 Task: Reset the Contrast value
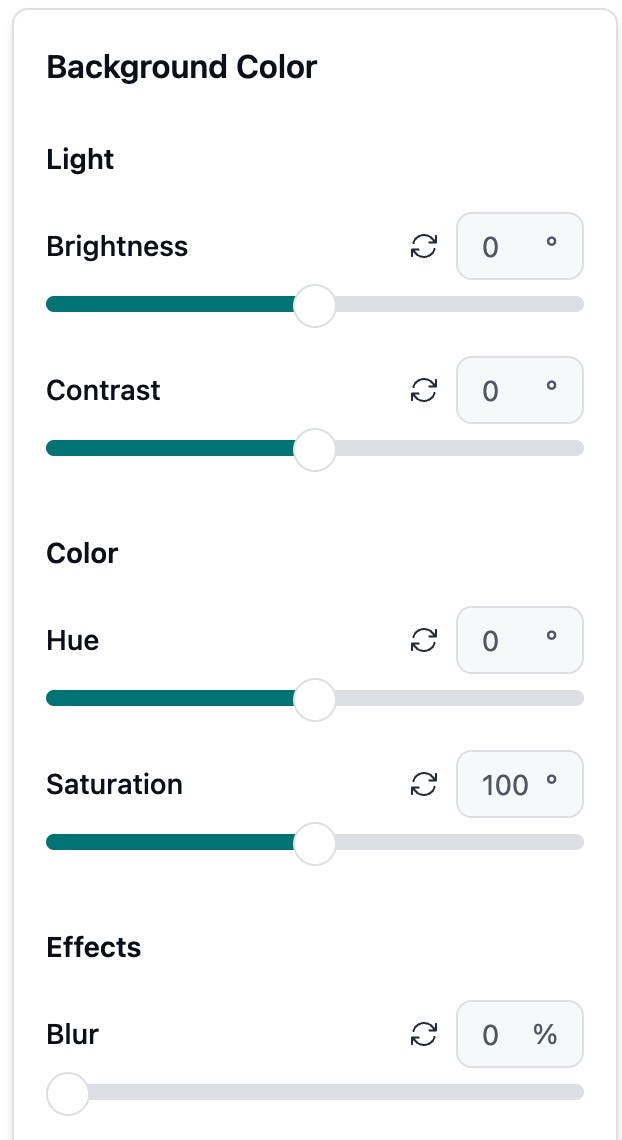pos(424,391)
